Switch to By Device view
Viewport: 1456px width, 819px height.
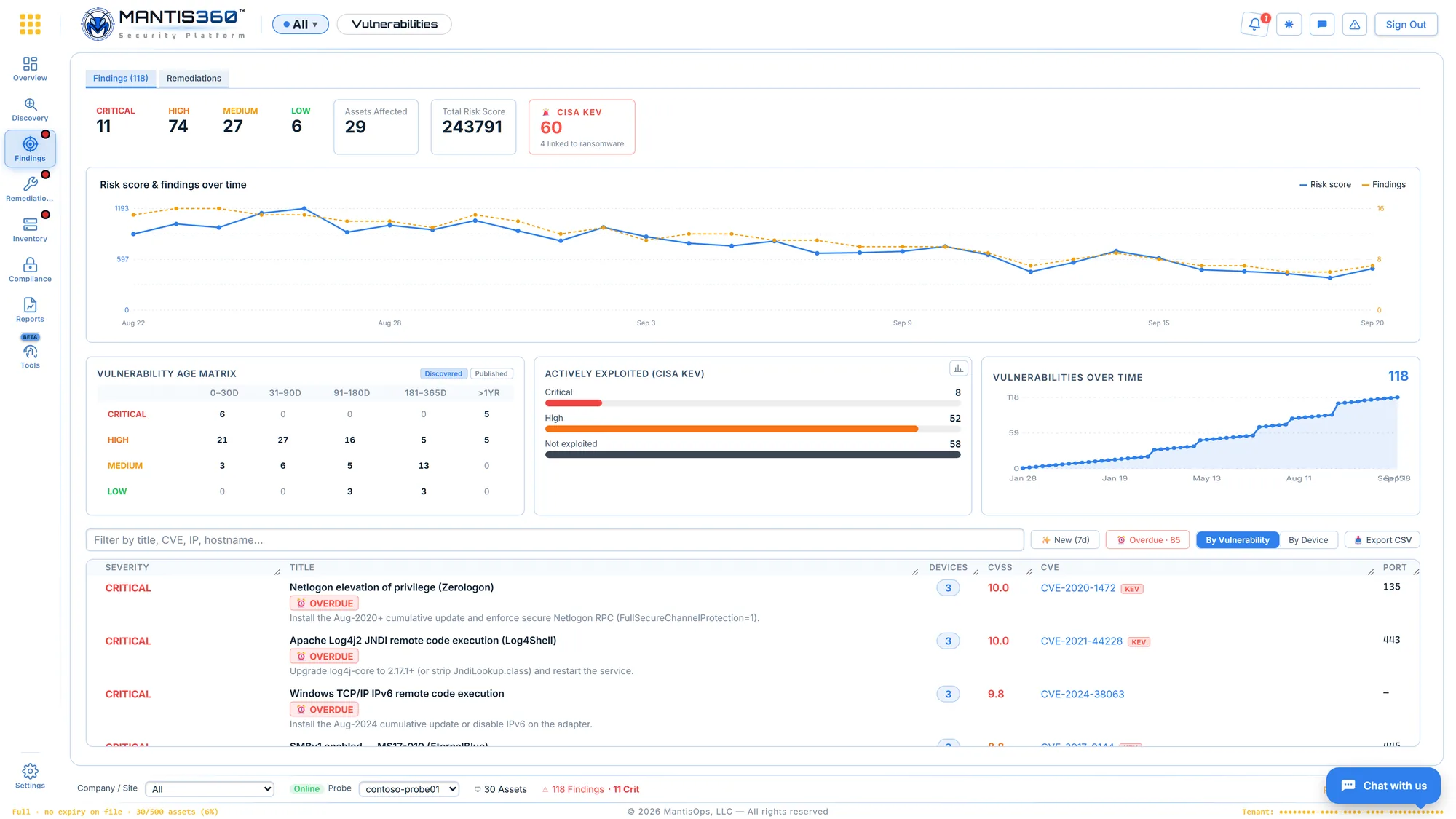point(1308,540)
